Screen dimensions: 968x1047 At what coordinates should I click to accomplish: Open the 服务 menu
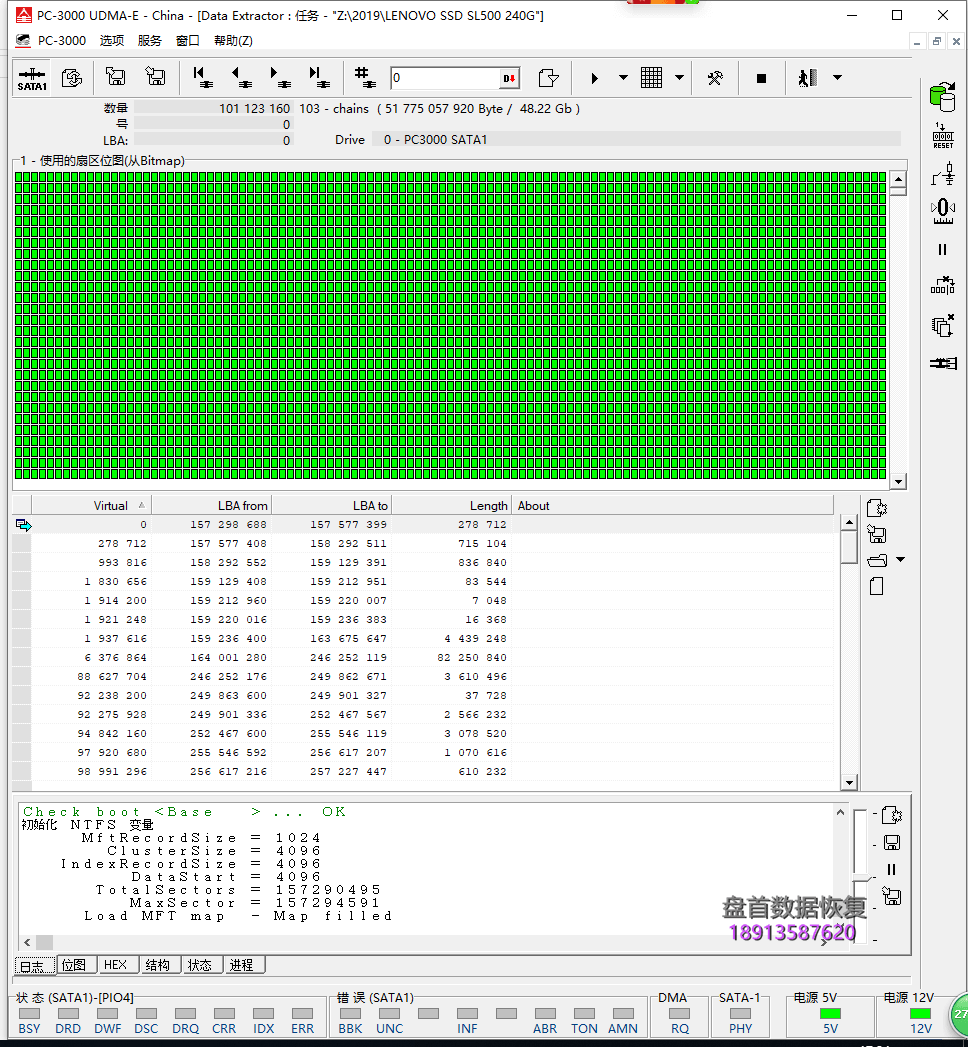[150, 41]
